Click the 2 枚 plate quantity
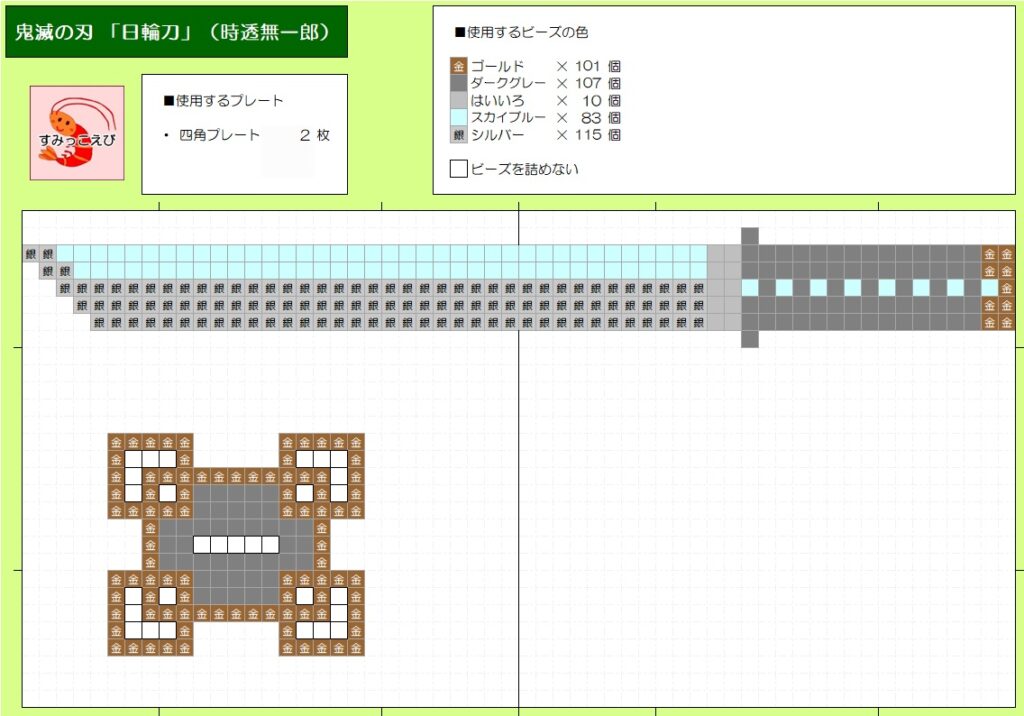The width and height of the screenshot is (1024, 716). (x=314, y=135)
